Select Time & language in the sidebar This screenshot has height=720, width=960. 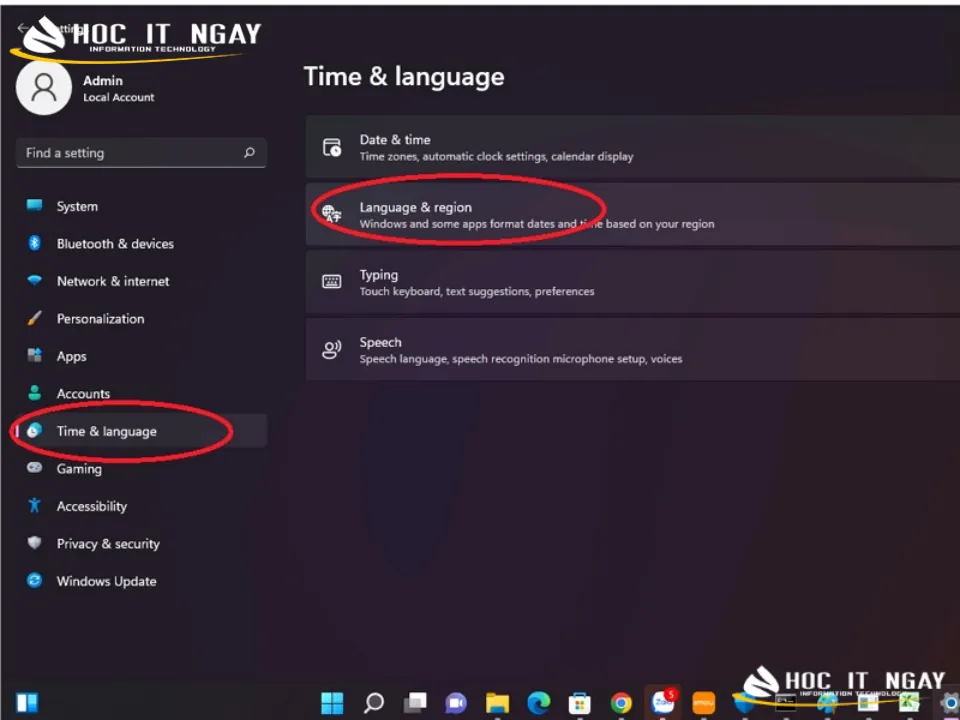tap(141, 431)
